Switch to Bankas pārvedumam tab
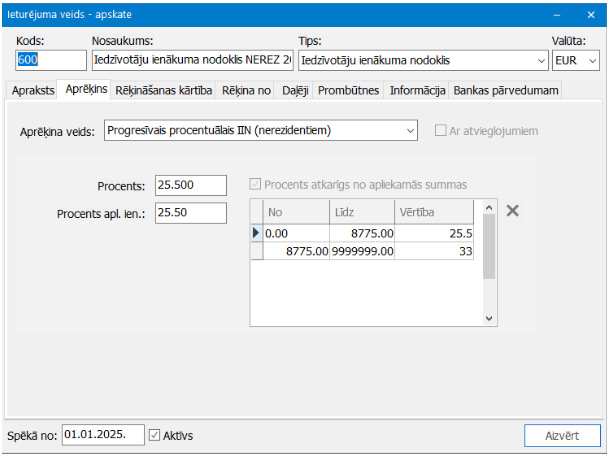 click(x=506, y=91)
